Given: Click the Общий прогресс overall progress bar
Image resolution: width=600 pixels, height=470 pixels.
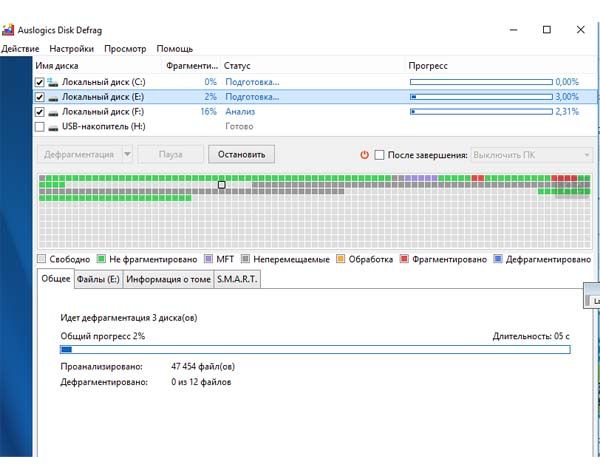Looking at the screenshot, I should (315, 349).
